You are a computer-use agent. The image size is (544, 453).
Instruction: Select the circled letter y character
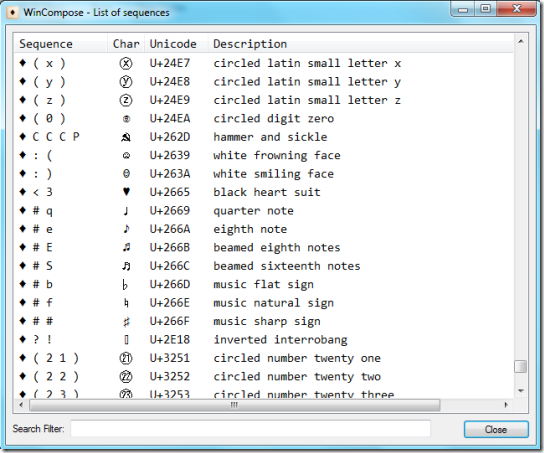click(126, 82)
